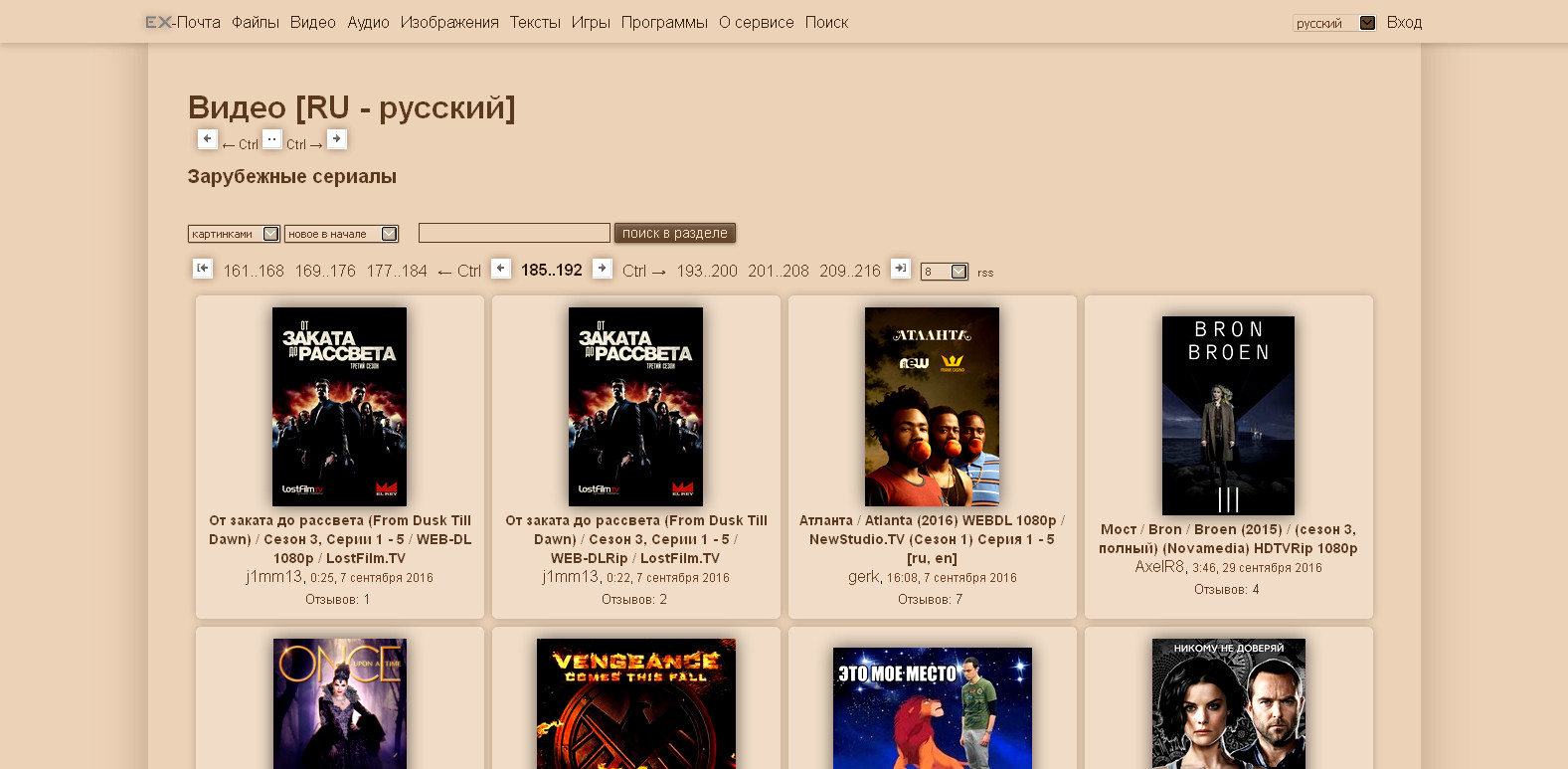Open the view mode dropdown 'картинками'
This screenshot has width=1568, height=769.
[234, 234]
